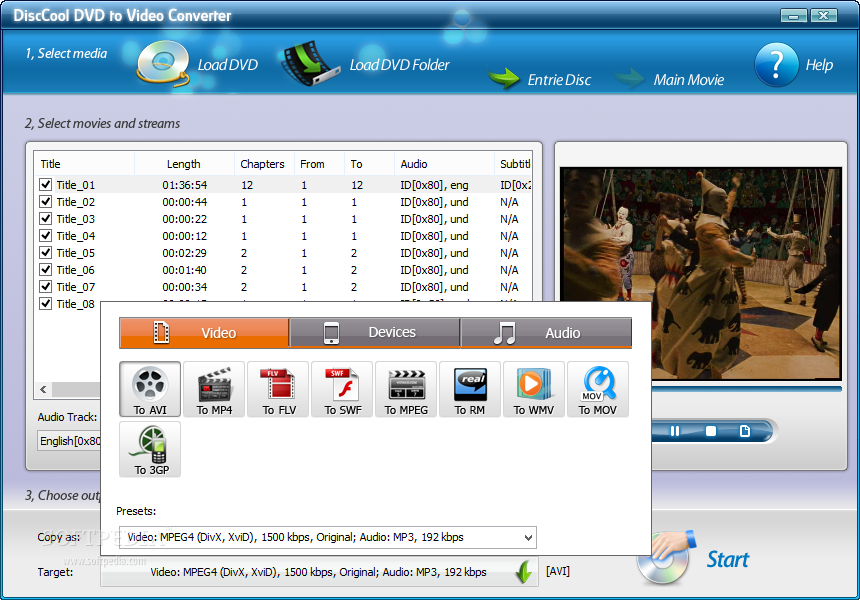This screenshot has width=860, height=600.
Task: Click audio cell 'ID[0x80], eng'
Action: (x=434, y=185)
